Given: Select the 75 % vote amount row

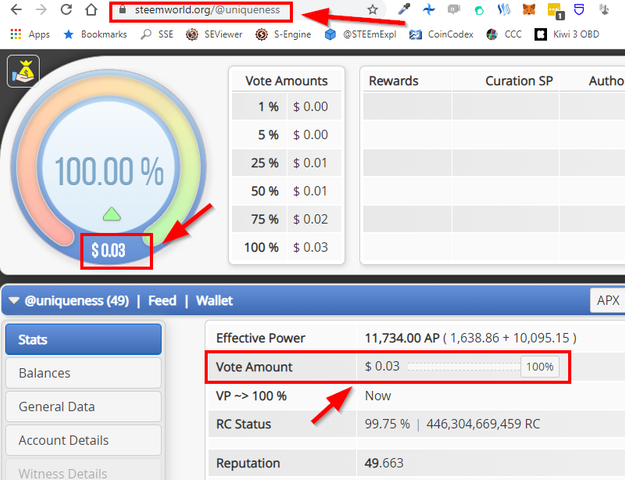Looking at the screenshot, I should [x=287, y=219].
